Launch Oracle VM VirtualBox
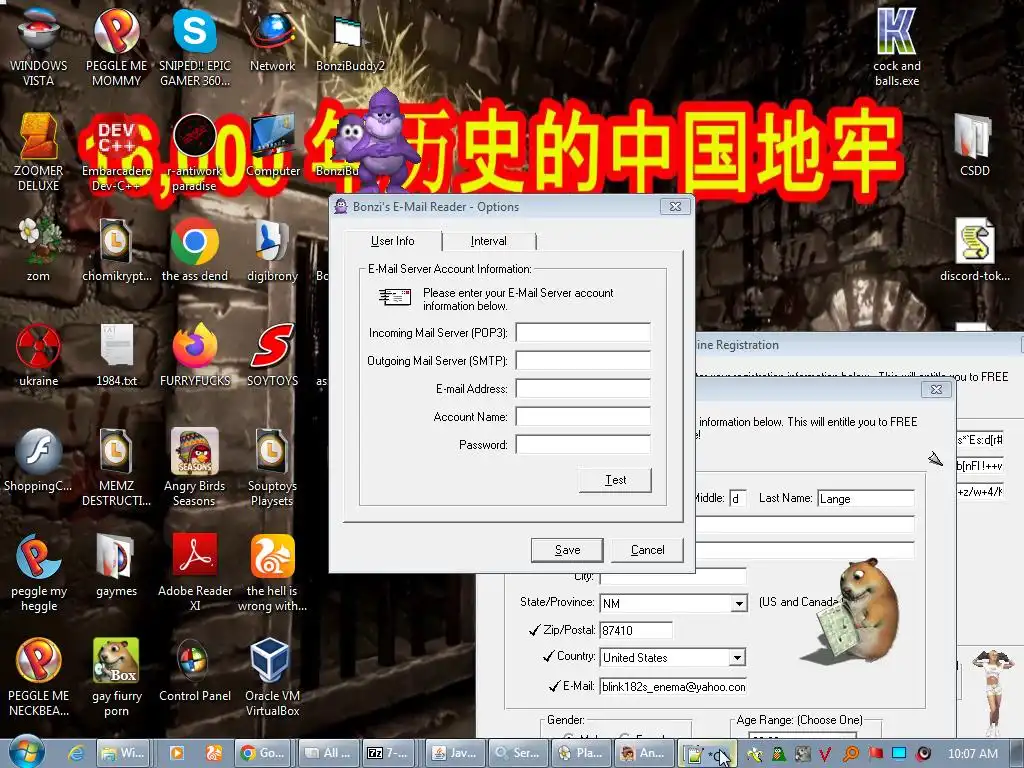Viewport: 1024px width, 768px height. (272, 678)
